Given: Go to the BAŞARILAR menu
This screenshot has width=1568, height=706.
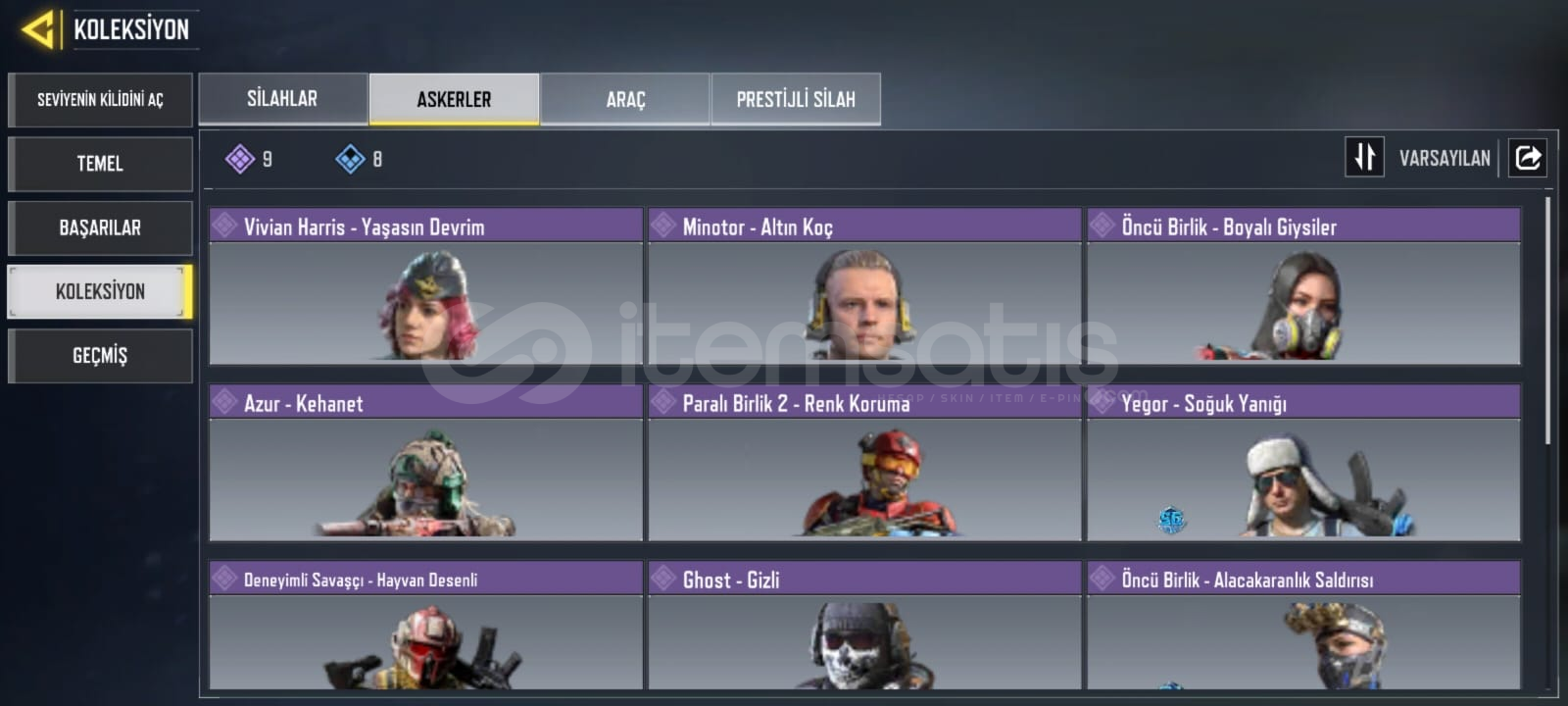Looking at the screenshot, I should (100, 227).
